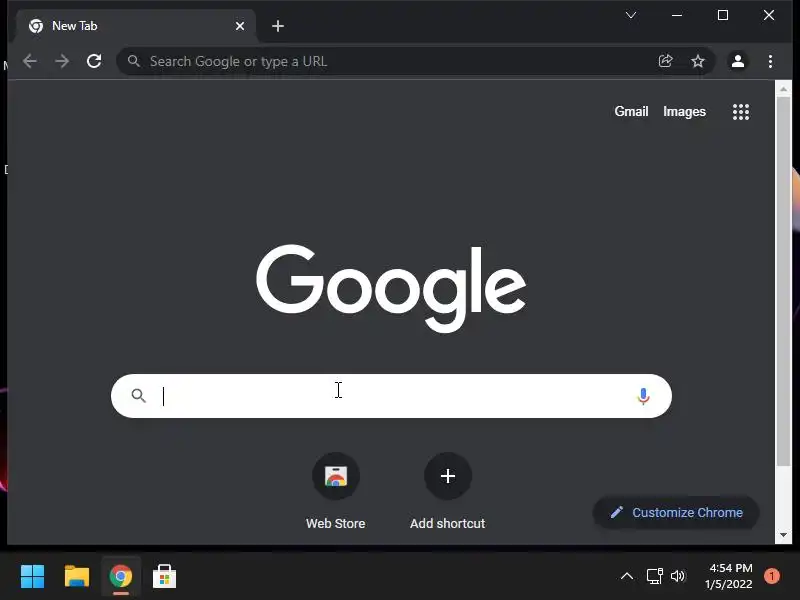Screen dimensions: 800x600
Task: Expand the tab search chevron
Action: tap(631, 15)
